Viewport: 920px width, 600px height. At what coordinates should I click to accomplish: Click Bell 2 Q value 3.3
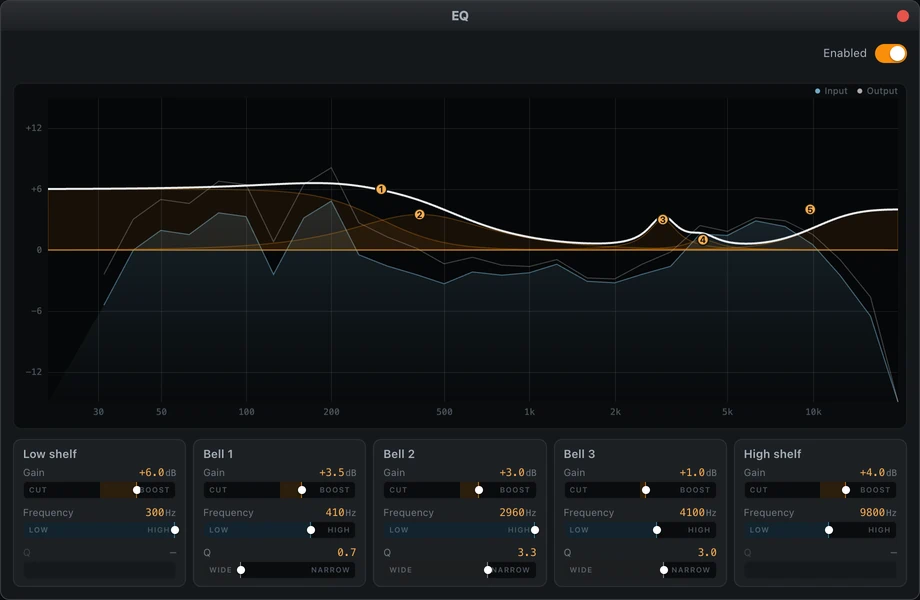(526, 552)
